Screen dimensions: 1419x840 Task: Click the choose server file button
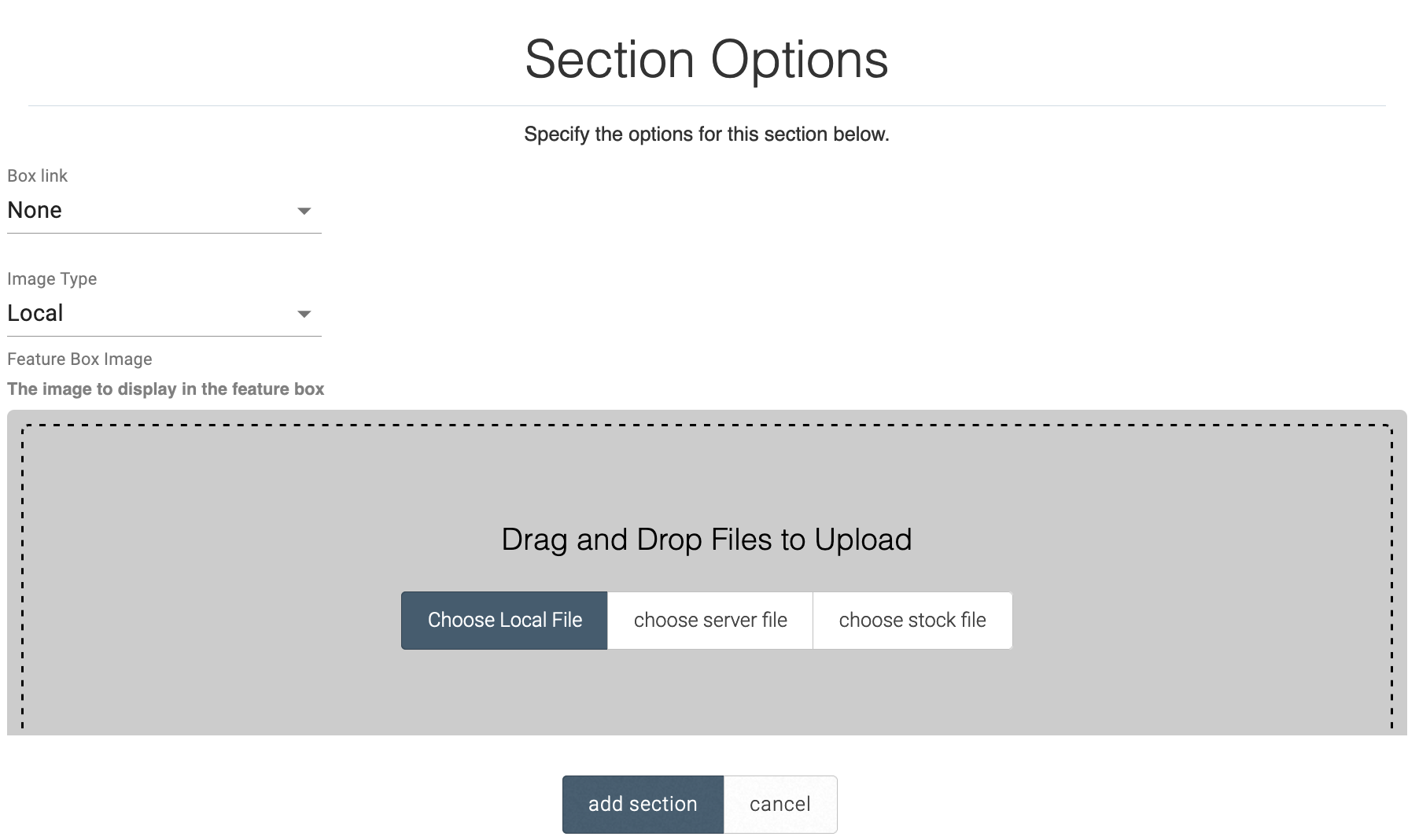tap(709, 621)
